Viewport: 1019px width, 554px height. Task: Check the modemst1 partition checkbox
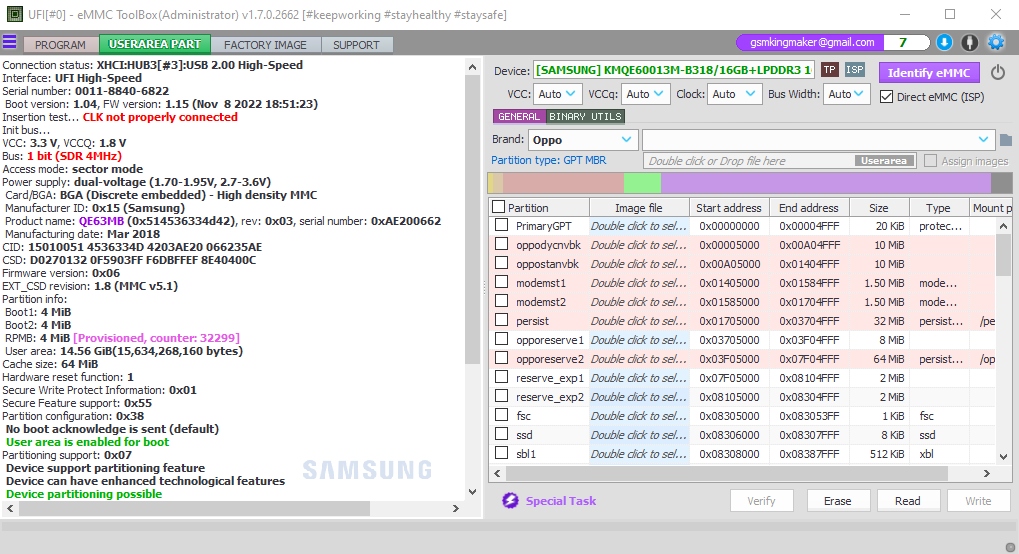pyautogui.click(x=501, y=282)
